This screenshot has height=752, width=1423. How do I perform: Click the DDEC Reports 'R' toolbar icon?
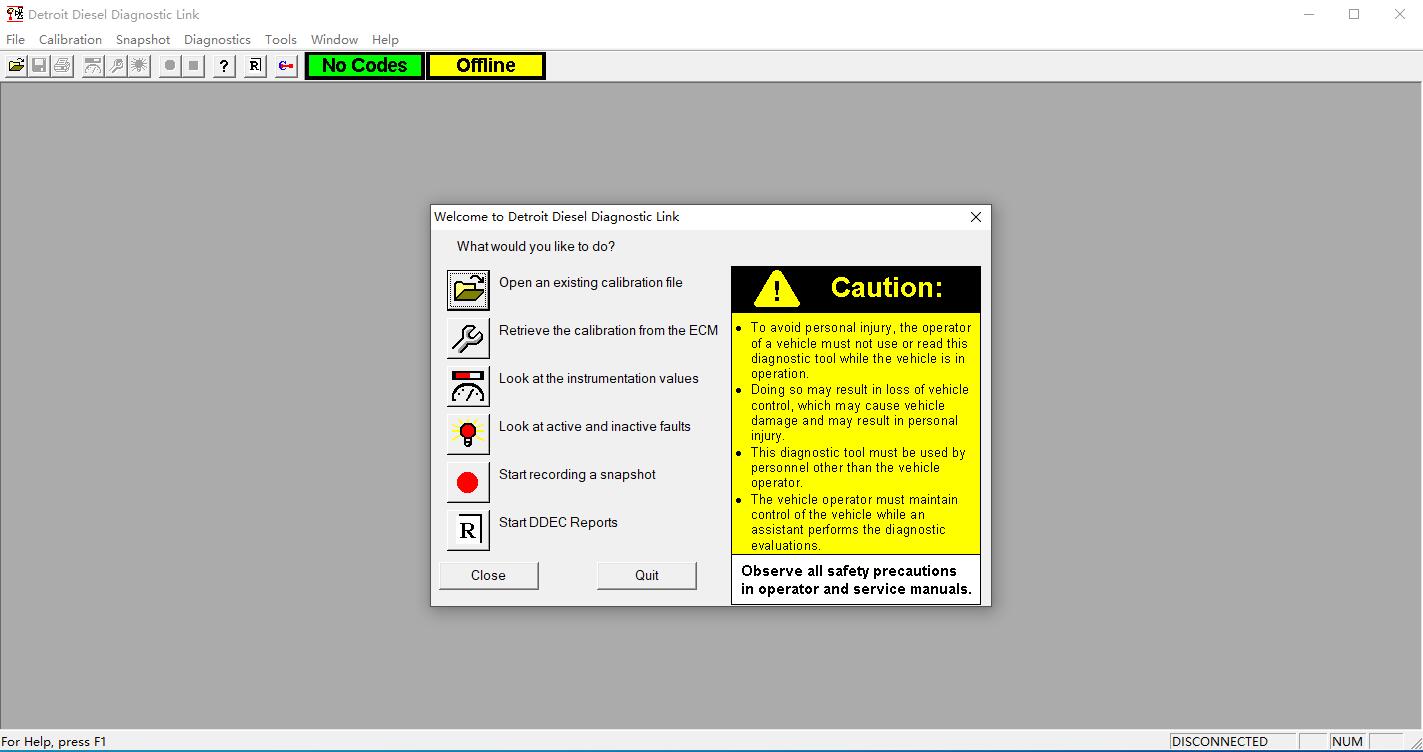255,66
